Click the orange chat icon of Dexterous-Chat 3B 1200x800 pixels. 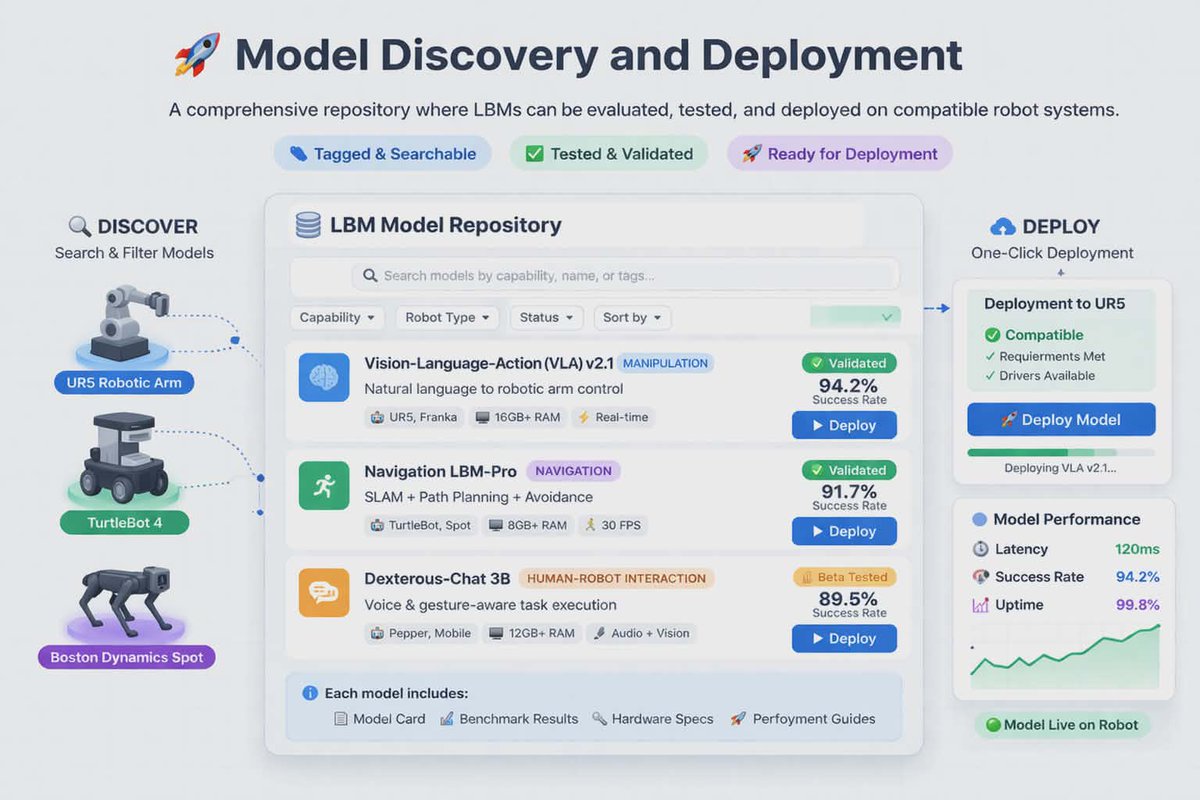point(324,593)
